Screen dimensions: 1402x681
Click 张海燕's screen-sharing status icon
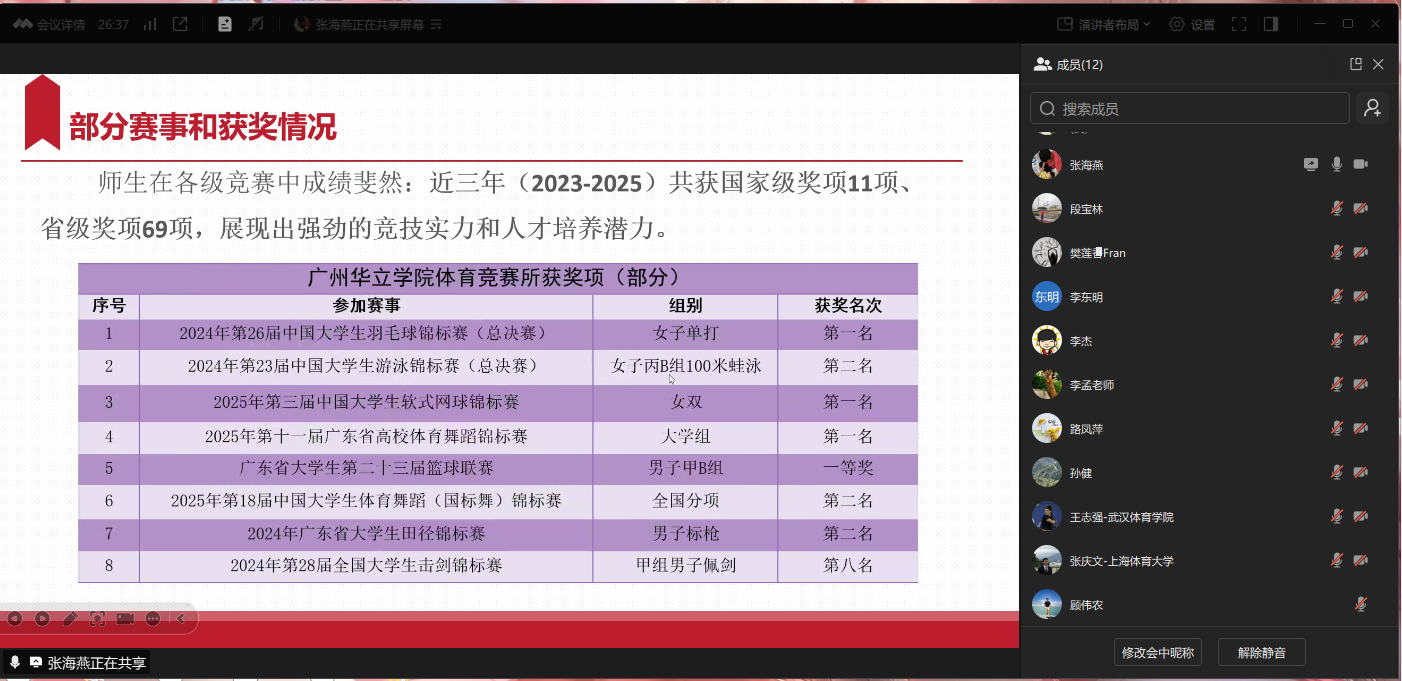(x=1311, y=164)
